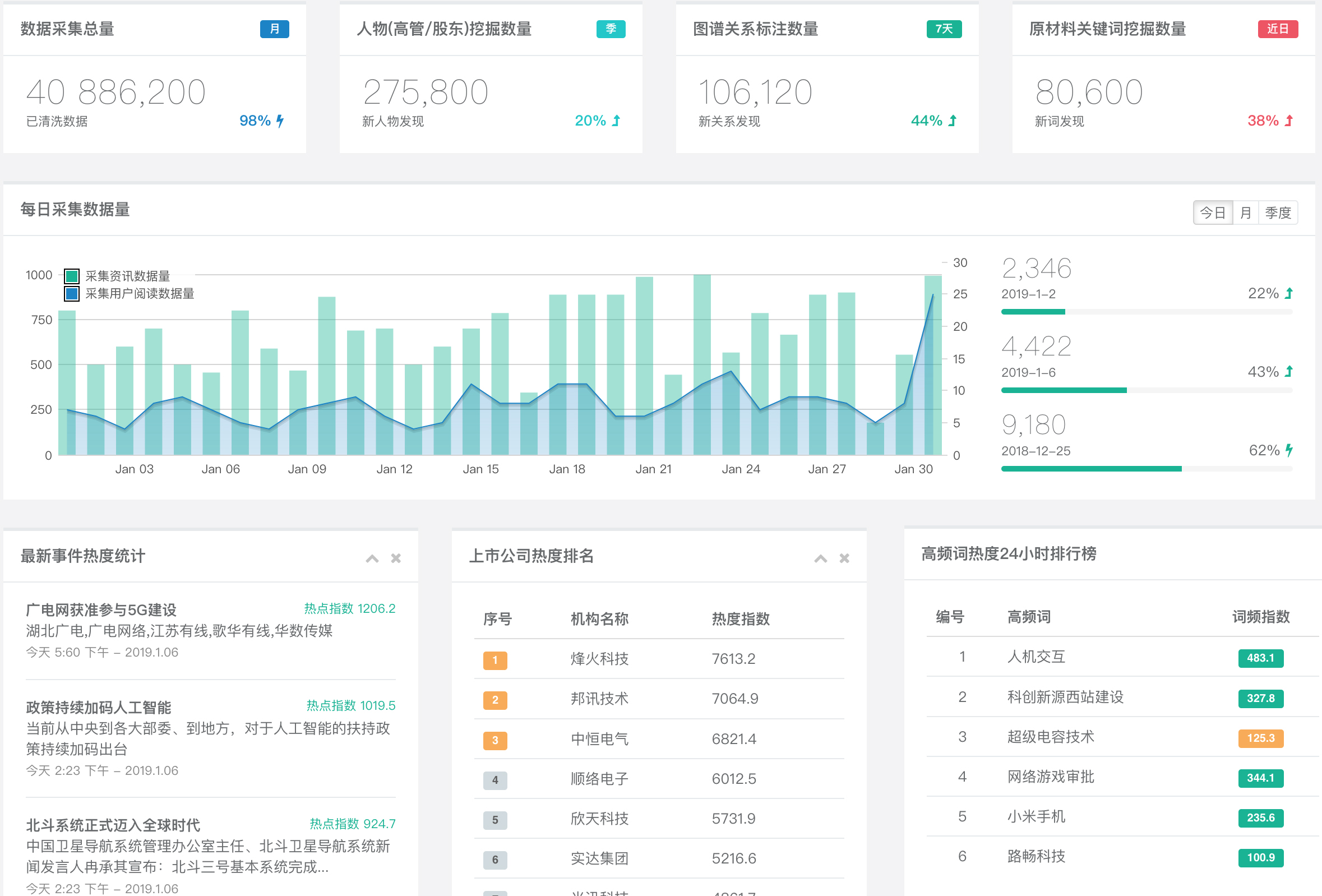Click the rank 3 badge for 中恒电气
The width and height of the screenshot is (1322, 896).
tap(495, 741)
